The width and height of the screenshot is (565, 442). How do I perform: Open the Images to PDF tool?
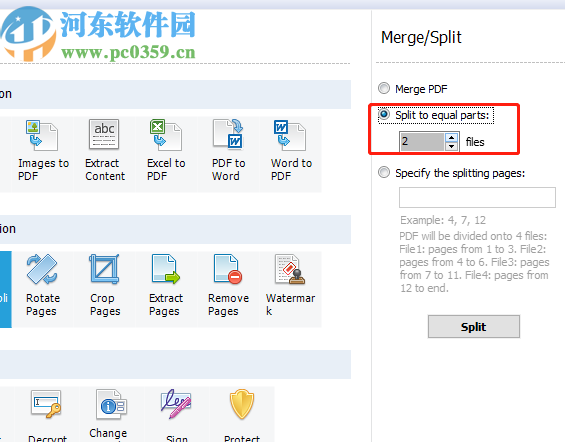click(x=42, y=154)
